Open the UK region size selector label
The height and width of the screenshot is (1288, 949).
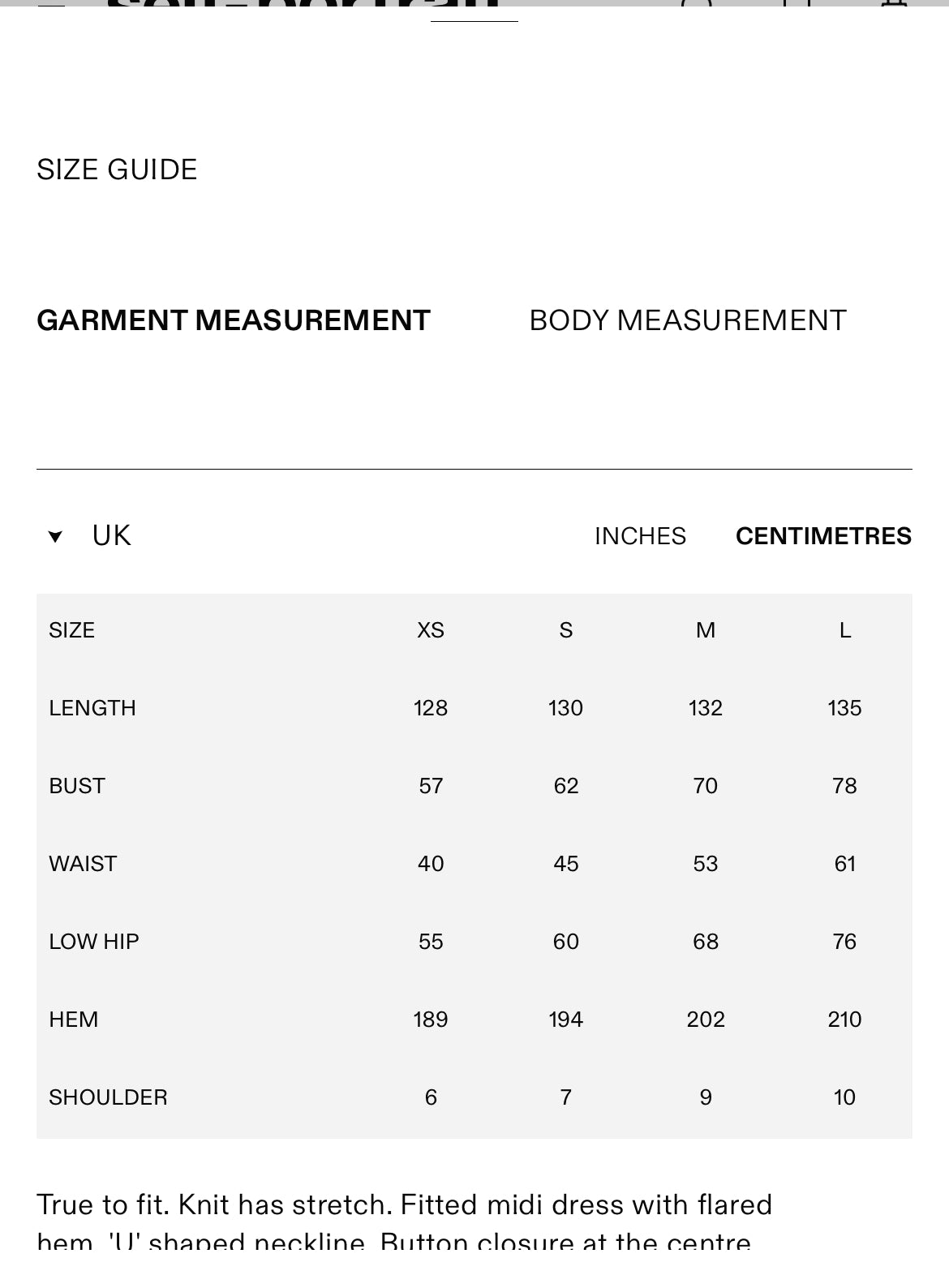111,536
